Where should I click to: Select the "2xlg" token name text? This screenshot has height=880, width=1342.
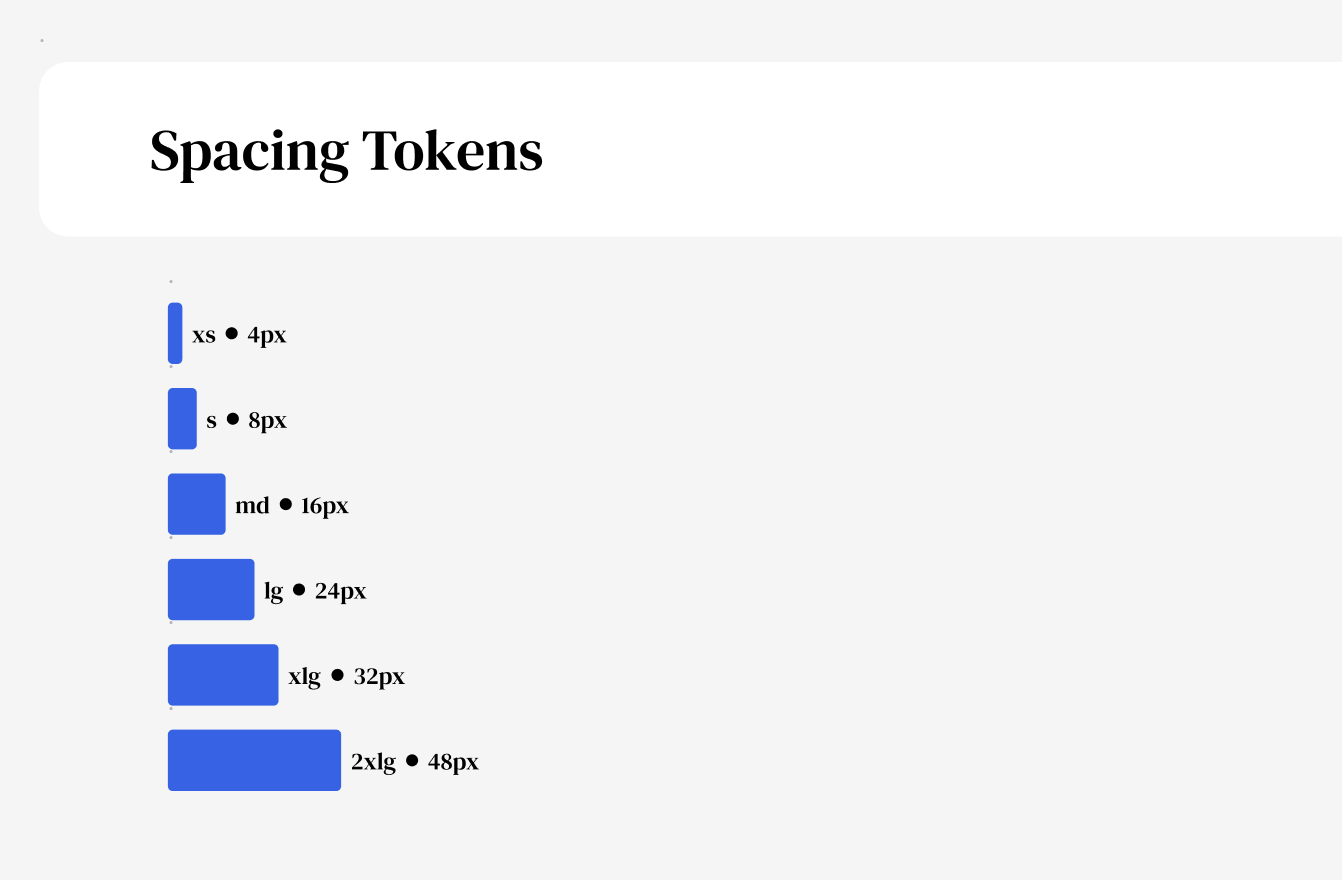point(373,762)
